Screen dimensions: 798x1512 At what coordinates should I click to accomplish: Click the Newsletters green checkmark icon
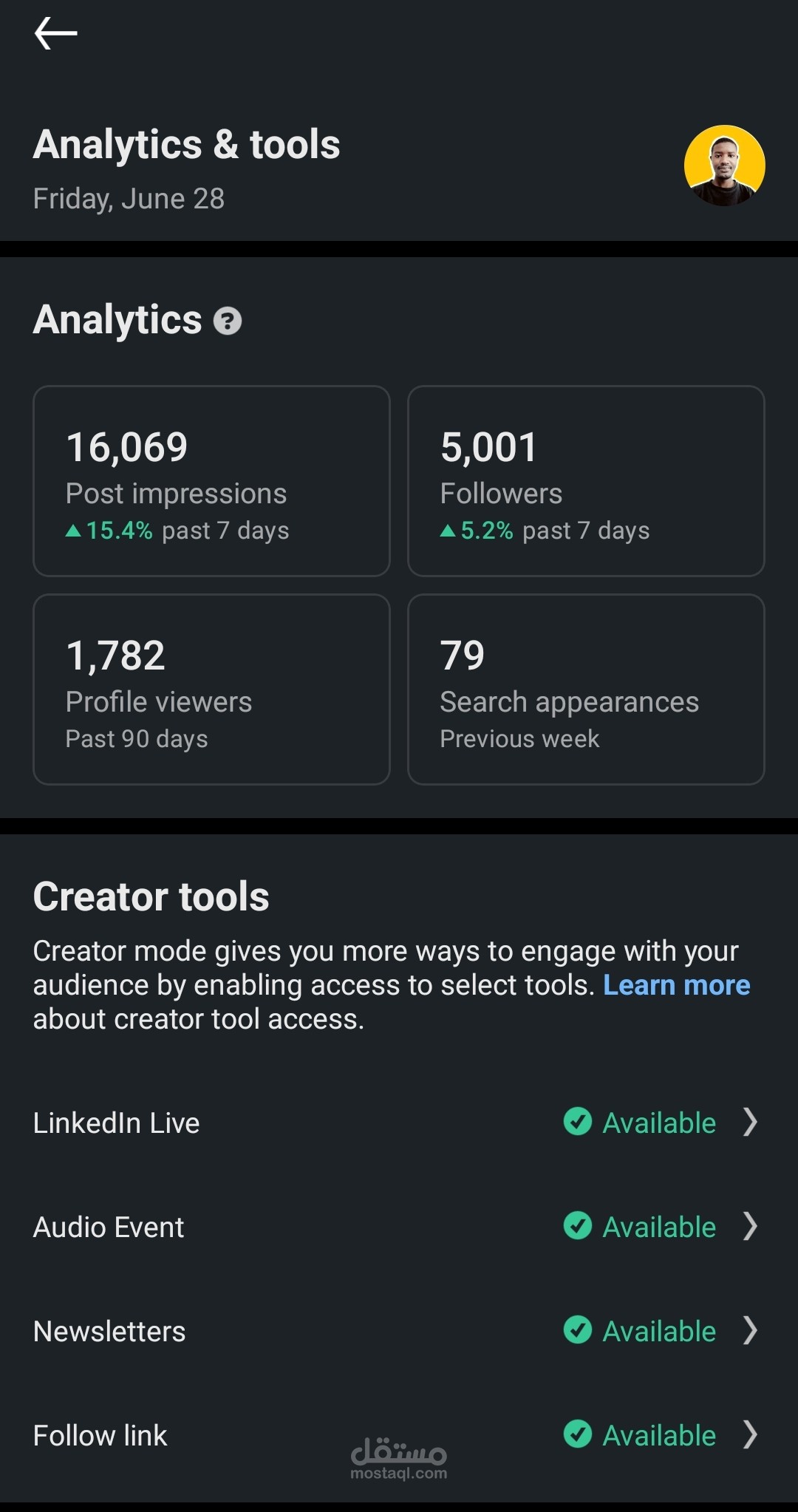(577, 1330)
